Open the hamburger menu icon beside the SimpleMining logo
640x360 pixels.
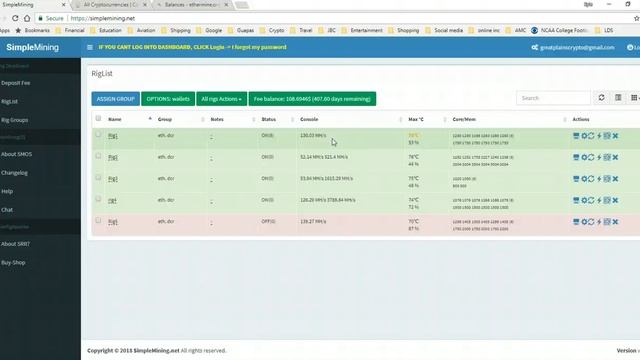90,47
